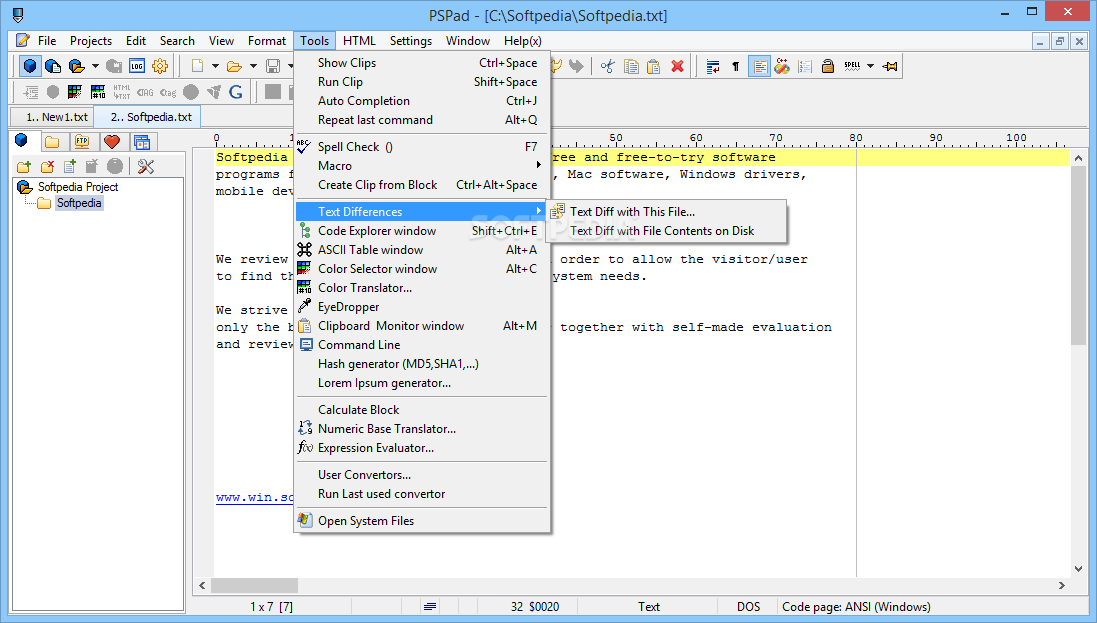The width and height of the screenshot is (1097, 623).
Task: Expand the open project dropdown arrow
Action: (94, 66)
